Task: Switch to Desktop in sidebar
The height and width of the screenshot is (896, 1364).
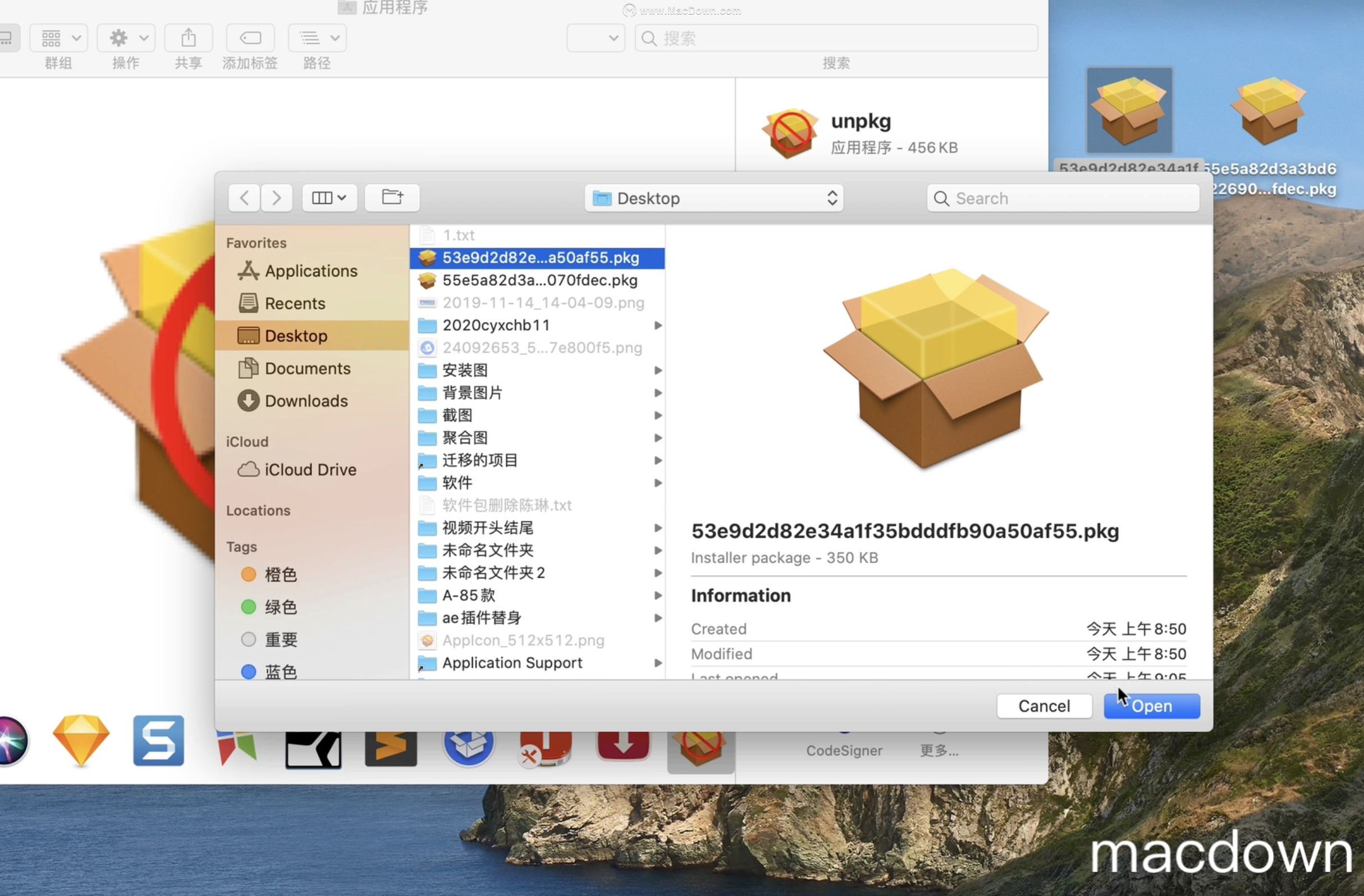Action: click(x=295, y=335)
